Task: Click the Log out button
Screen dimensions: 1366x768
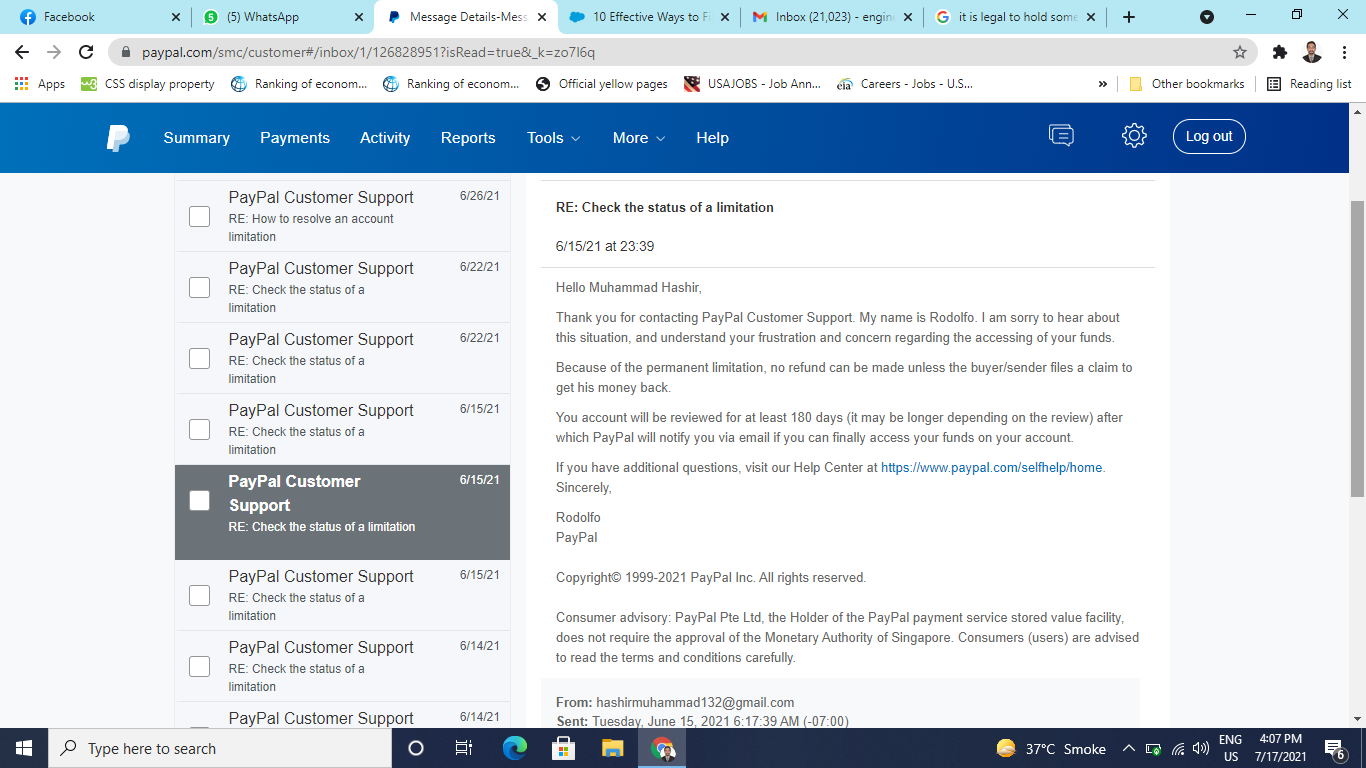Action: [1209, 137]
